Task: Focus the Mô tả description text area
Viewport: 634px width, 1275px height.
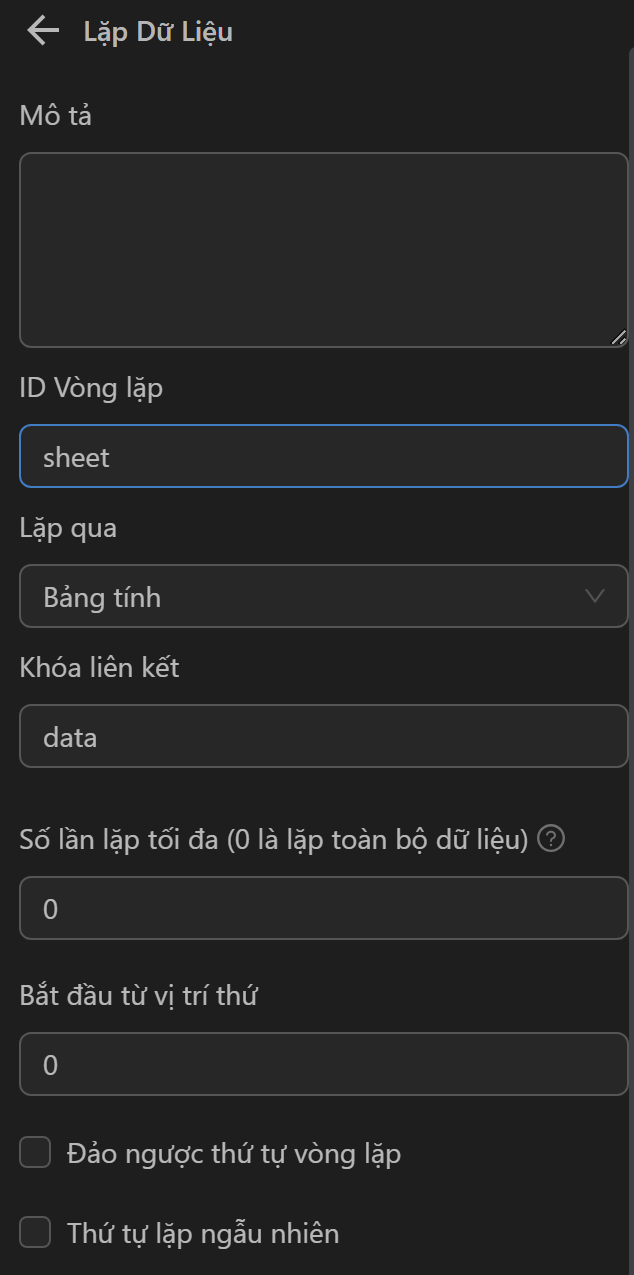Action: 323,250
